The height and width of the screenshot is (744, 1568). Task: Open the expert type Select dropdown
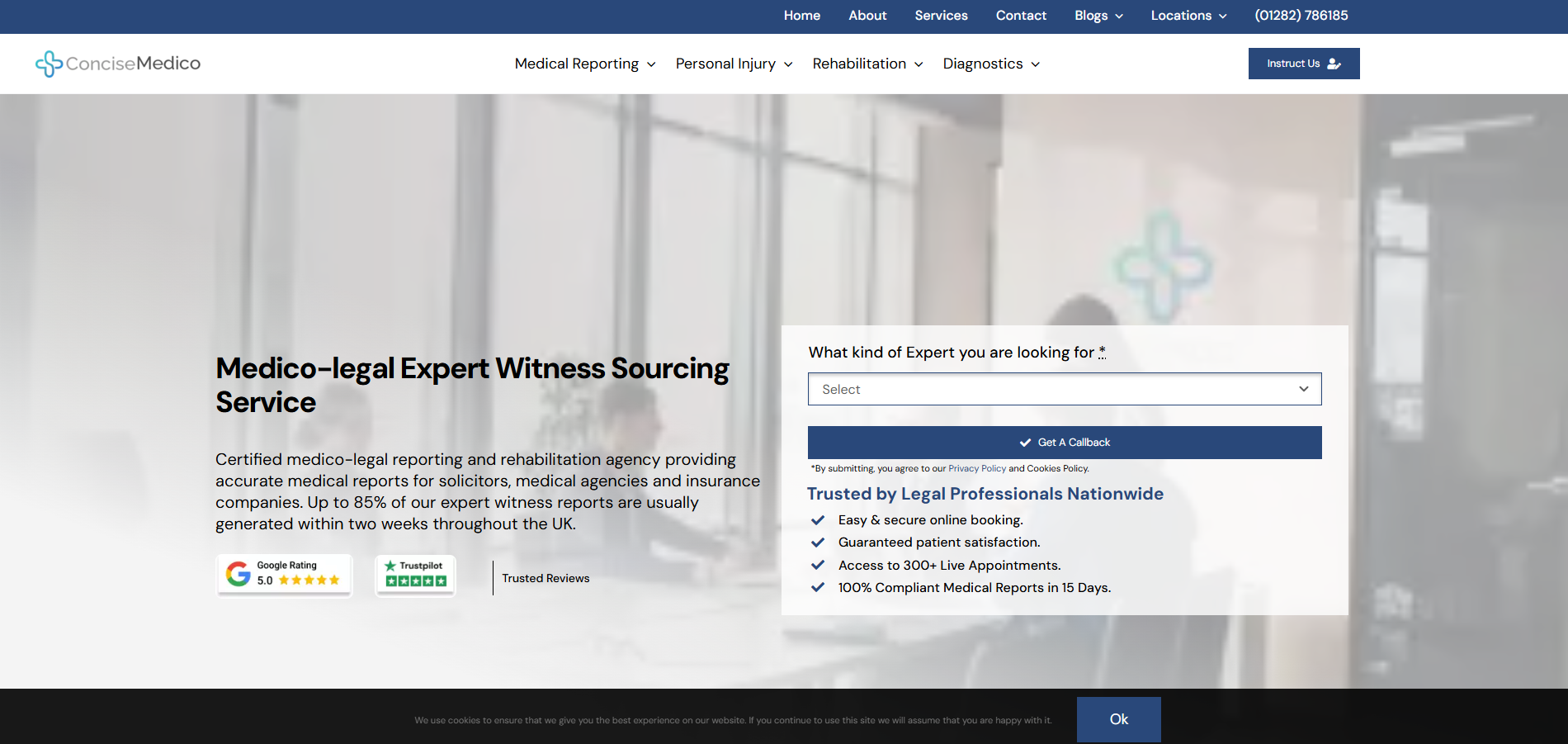click(x=1064, y=389)
